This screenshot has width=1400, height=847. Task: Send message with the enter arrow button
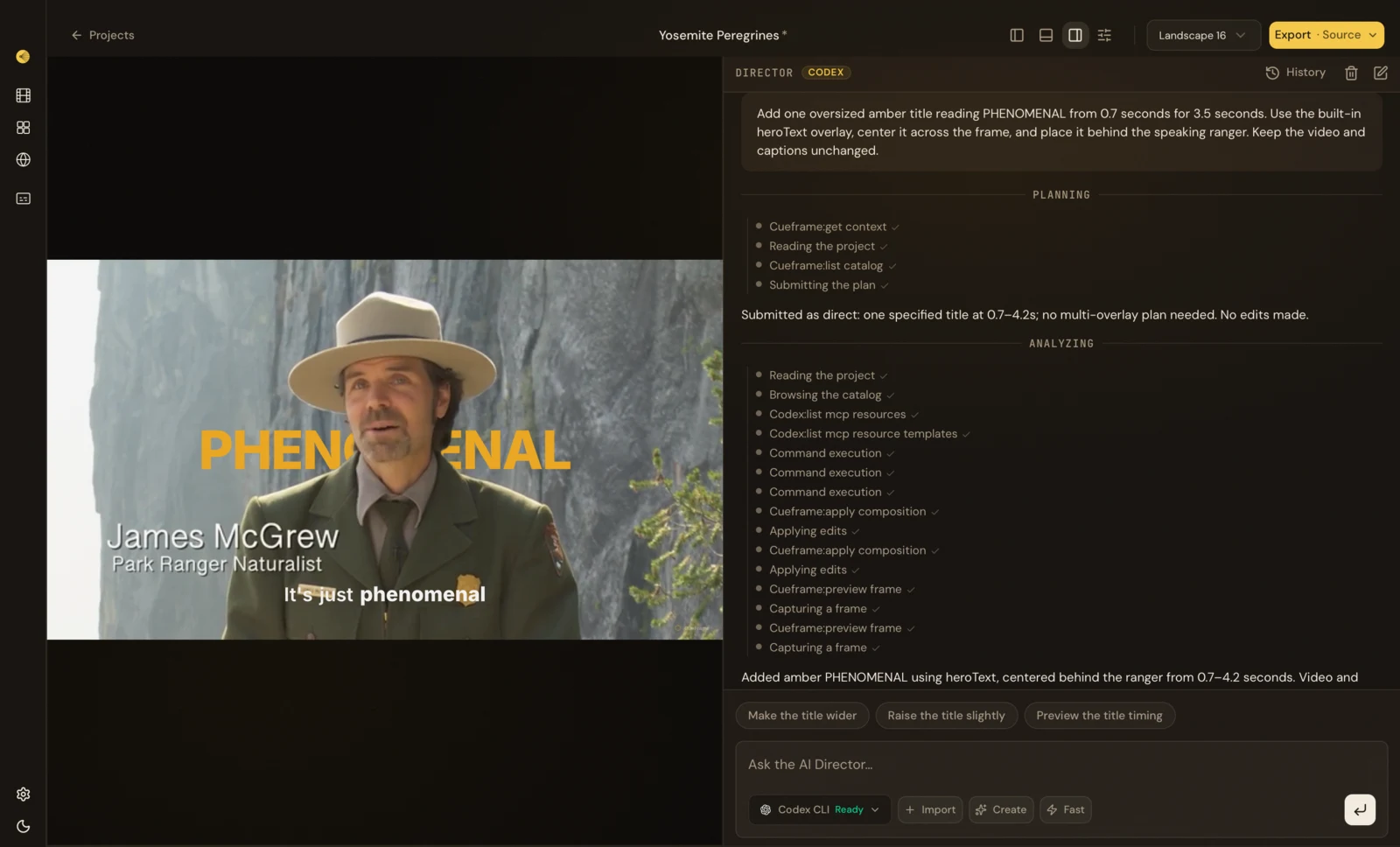(x=1360, y=810)
